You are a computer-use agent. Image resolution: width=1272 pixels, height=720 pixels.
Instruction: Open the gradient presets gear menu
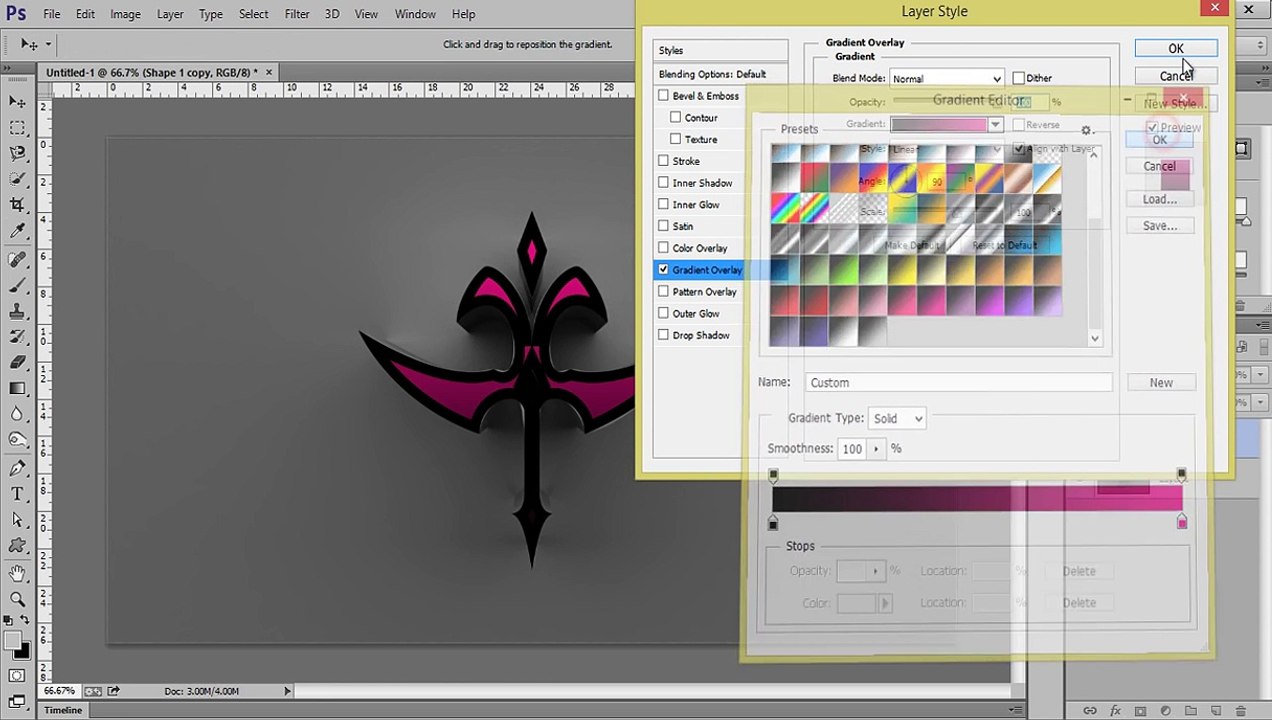click(1087, 130)
